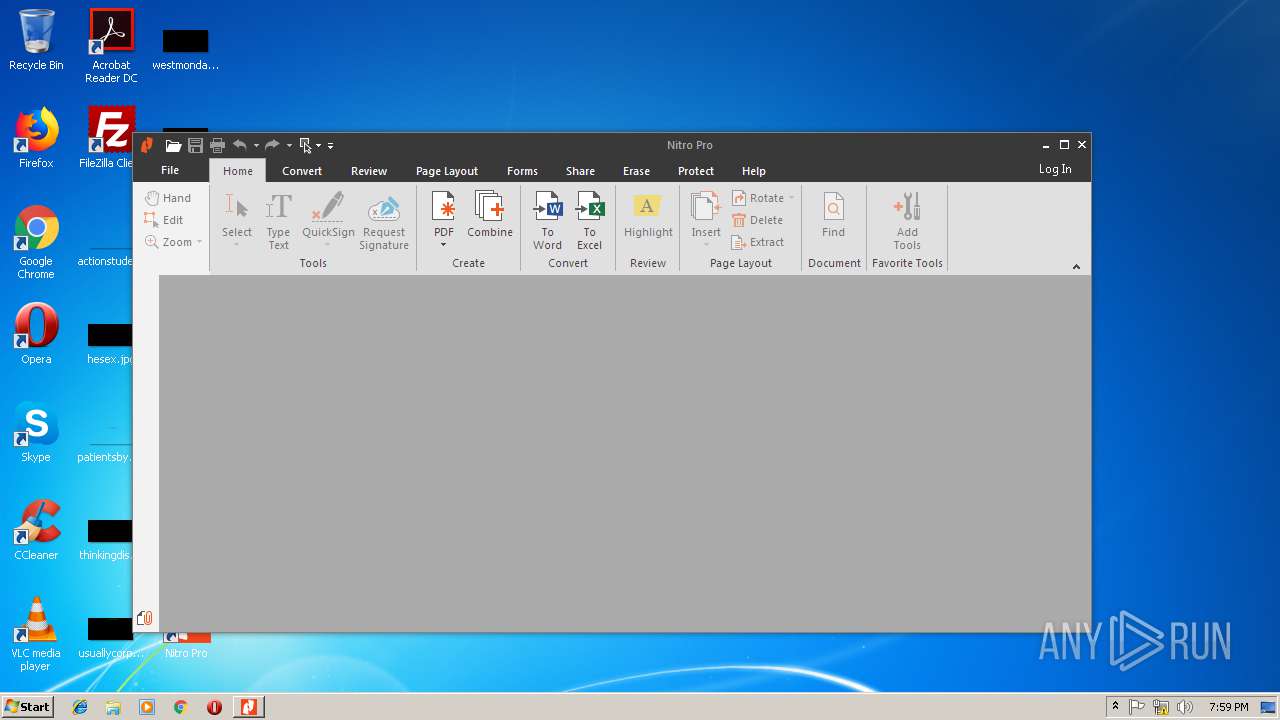Image resolution: width=1280 pixels, height=720 pixels.
Task: Click the clock showing 7:59 PM
Action: (1228, 707)
